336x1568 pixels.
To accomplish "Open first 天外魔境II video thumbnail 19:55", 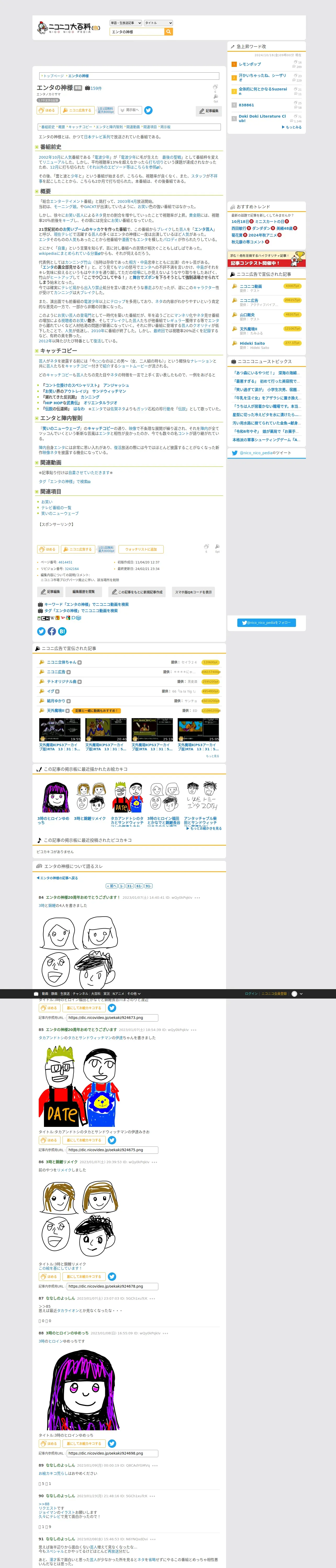I will [60, 730].
